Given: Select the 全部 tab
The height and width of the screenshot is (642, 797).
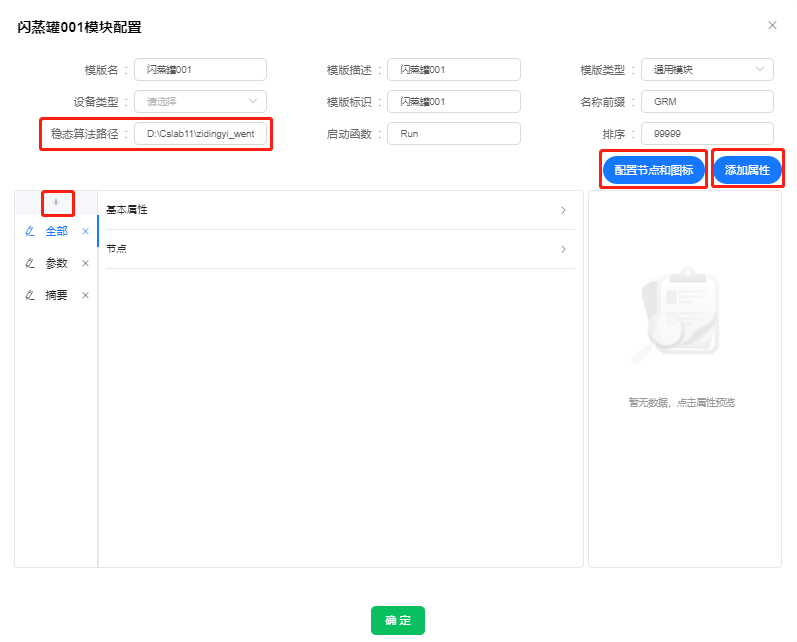Looking at the screenshot, I should [56, 231].
